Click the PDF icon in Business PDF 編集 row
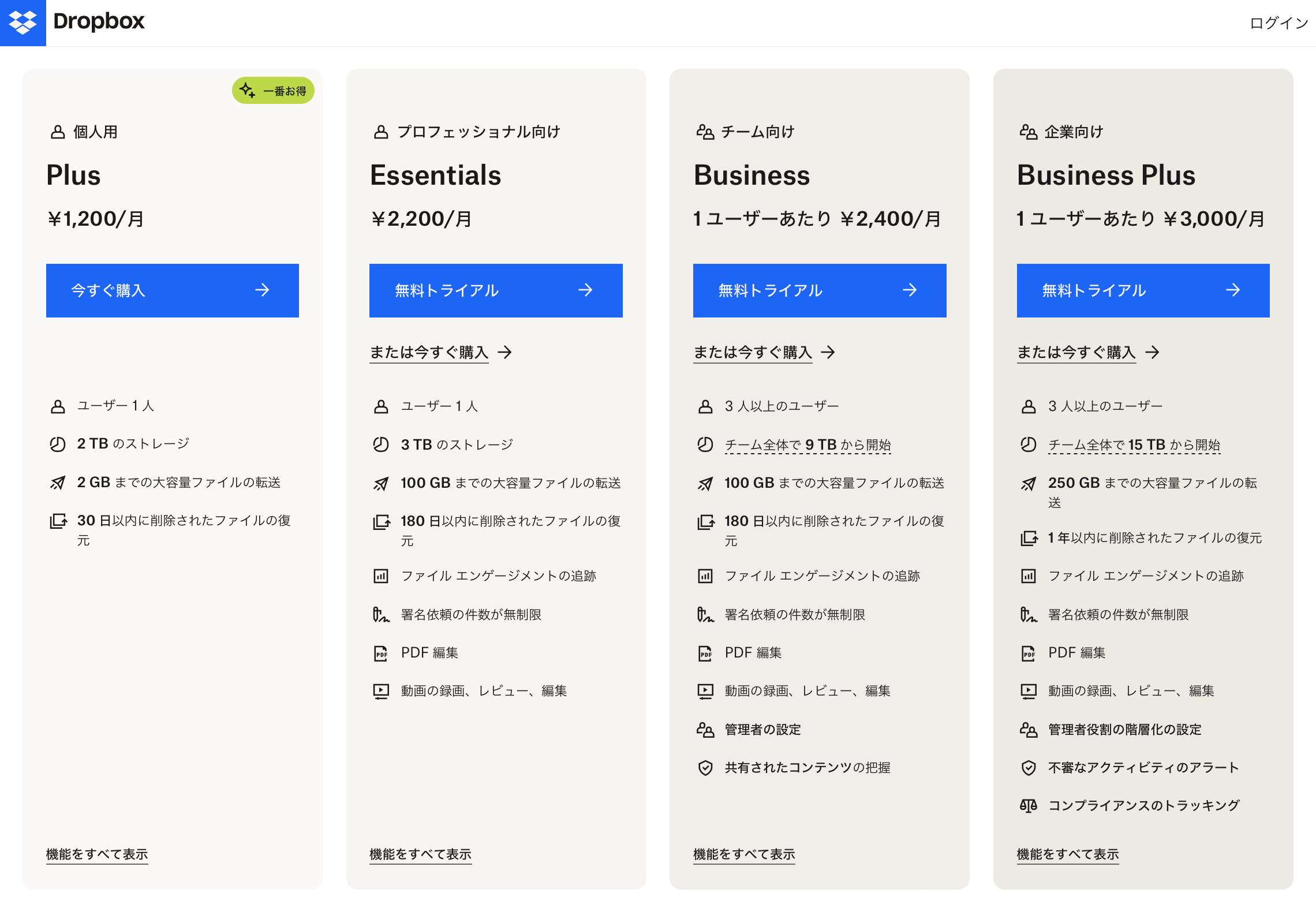Image resolution: width=1316 pixels, height=919 pixels. tap(705, 653)
